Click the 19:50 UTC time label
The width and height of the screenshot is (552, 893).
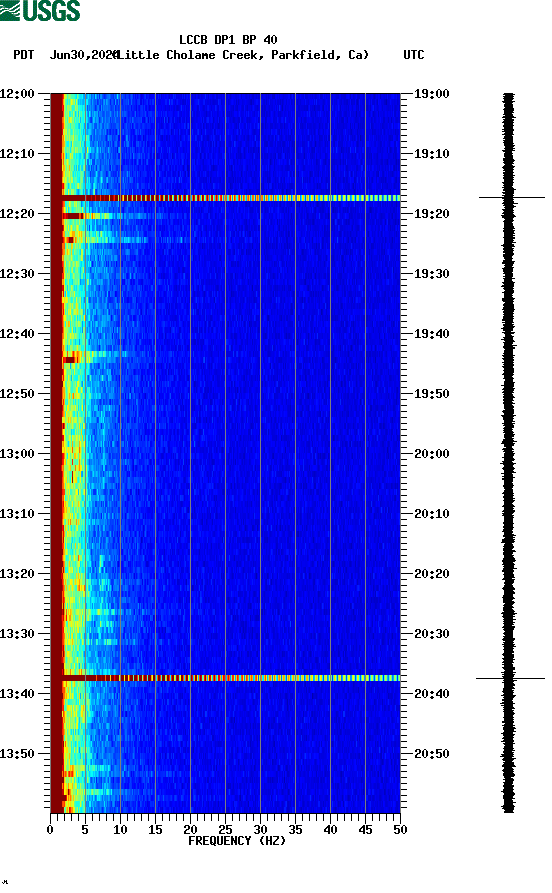coord(432,394)
